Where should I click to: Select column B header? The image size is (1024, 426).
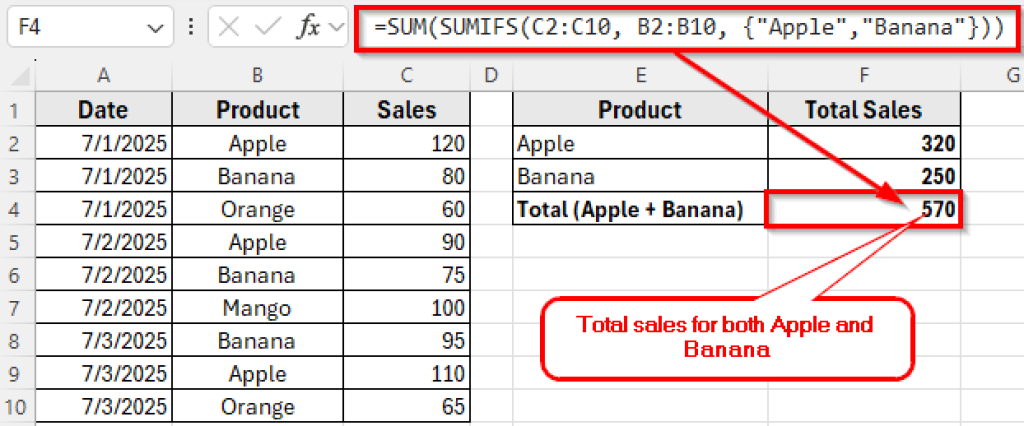[x=257, y=75]
